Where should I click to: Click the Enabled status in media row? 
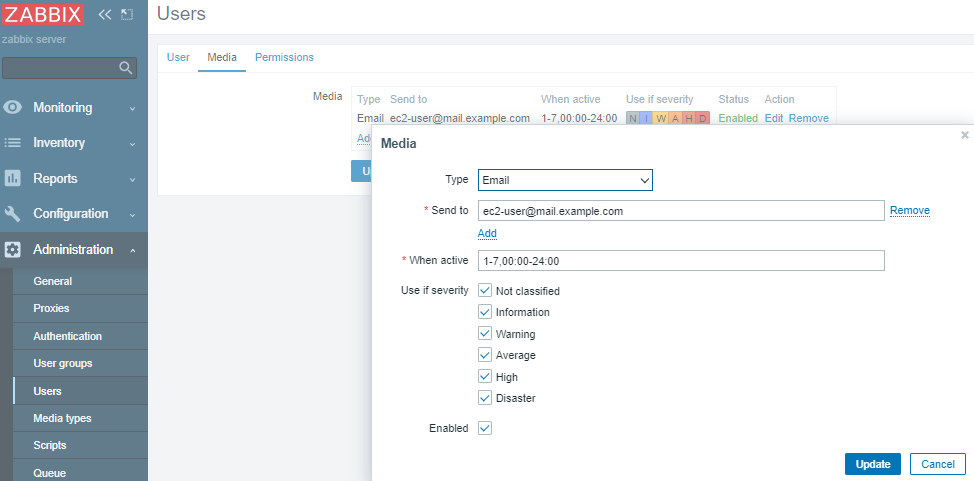(x=738, y=118)
